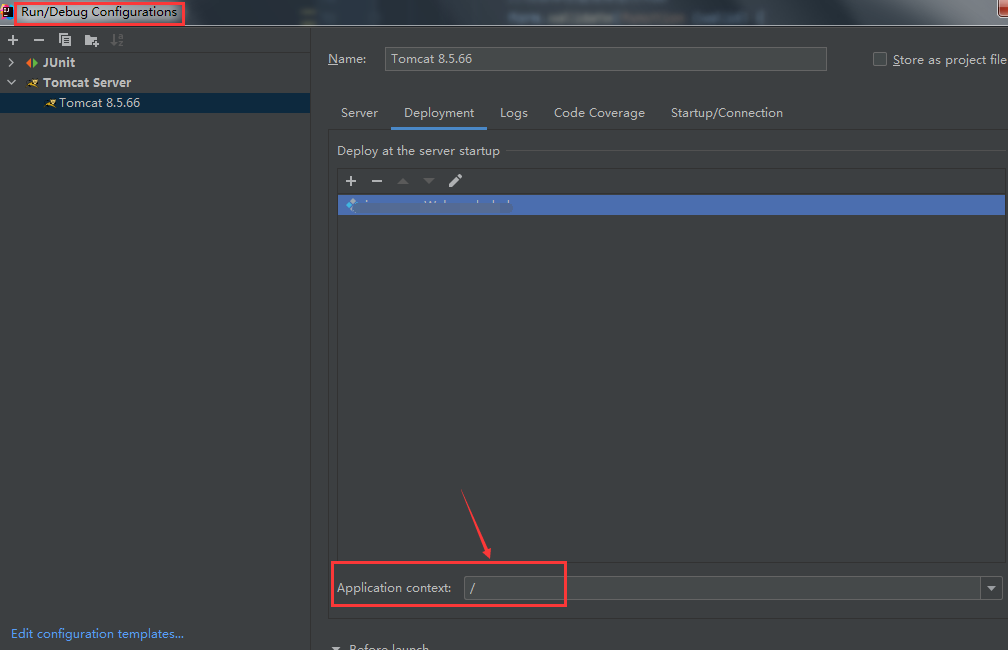Click the Application context label
Viewport: 1008px width, 650px height.
point(394,588)
